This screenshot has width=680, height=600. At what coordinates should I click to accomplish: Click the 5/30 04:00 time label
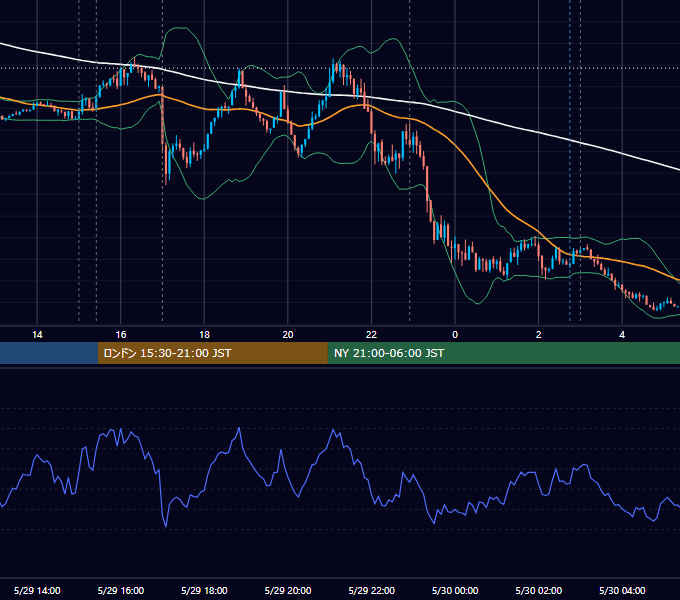pyautogui.click(x=622, y=590)
